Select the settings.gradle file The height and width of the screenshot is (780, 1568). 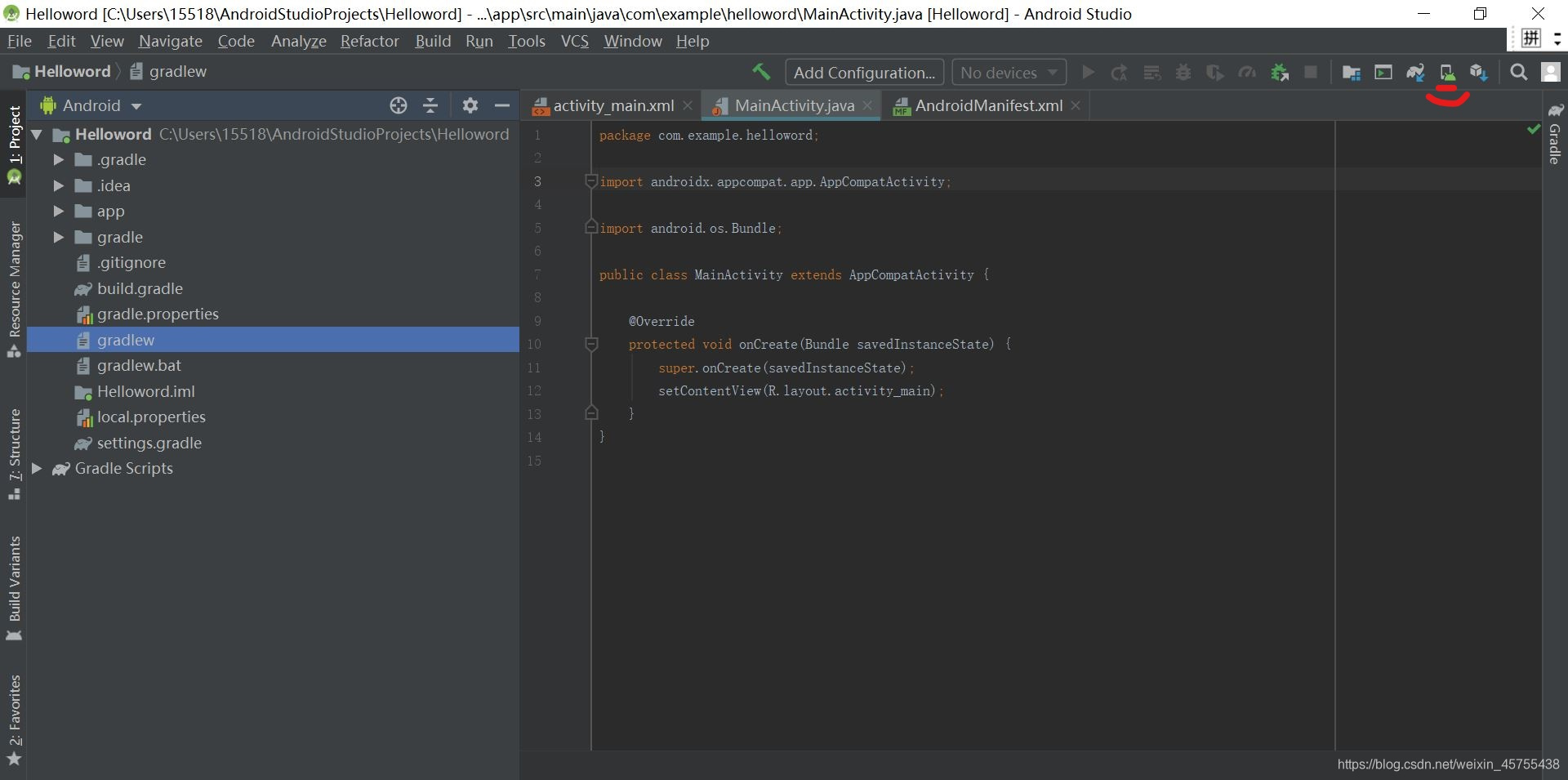tap(149, 443)
